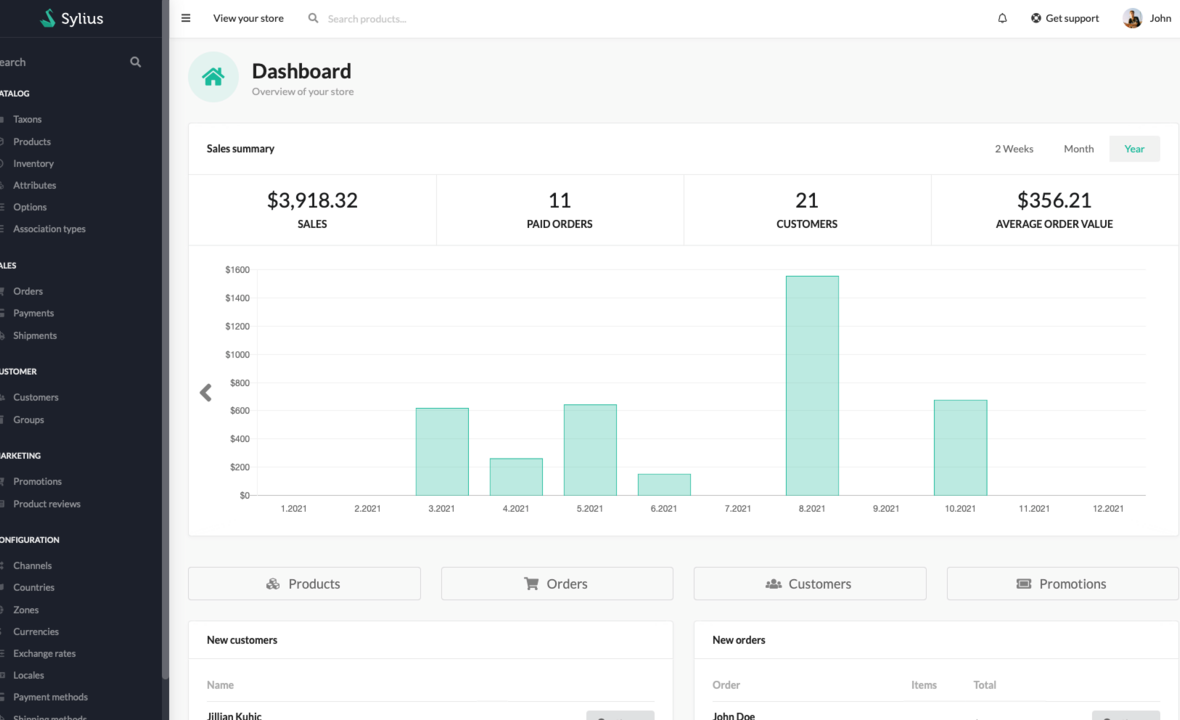Viewport: 1180px width, 720px height.
Task: Switch sales summary to 2 Weeks
Action: coord(1013,149)
